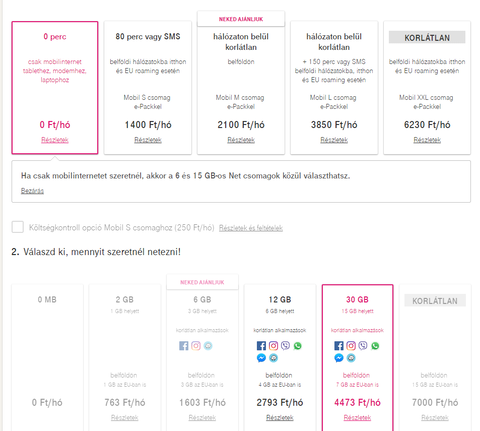Image resolution: width=480 pixels, height=431 pixels.
Task: Select the KORLÁTLAN 6230 Ft/hó voice plan
Action: pyautogui.click(x=427, y=88)
